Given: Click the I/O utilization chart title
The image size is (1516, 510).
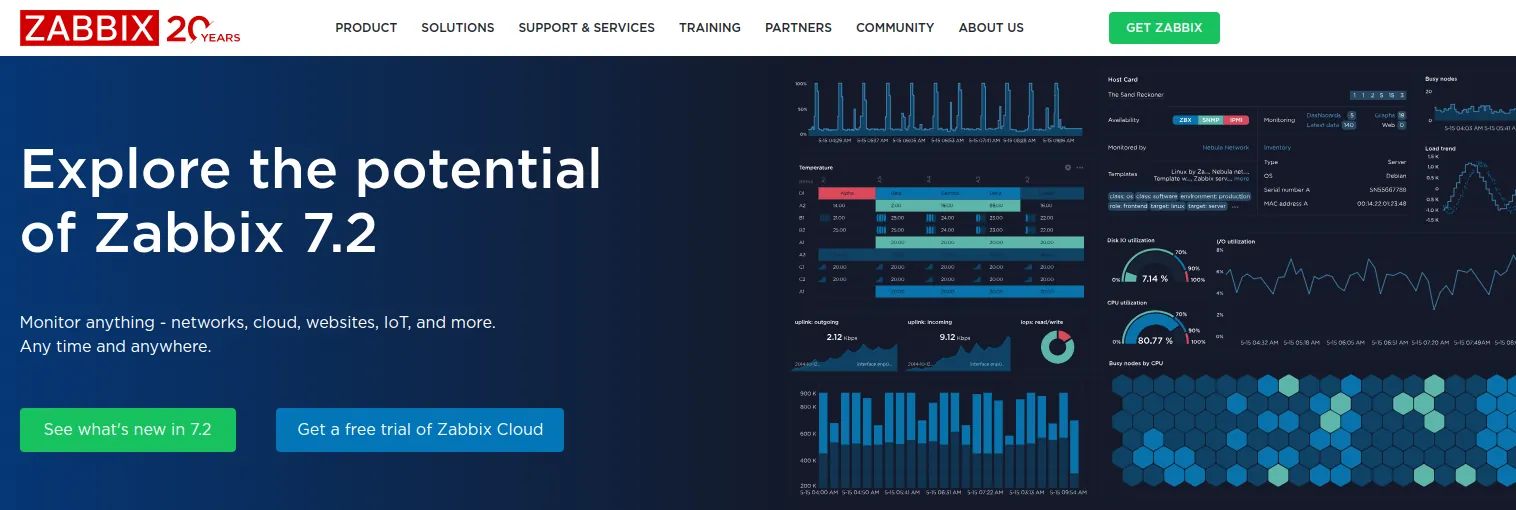Looking at the screenshot, I should (1235, 241).
